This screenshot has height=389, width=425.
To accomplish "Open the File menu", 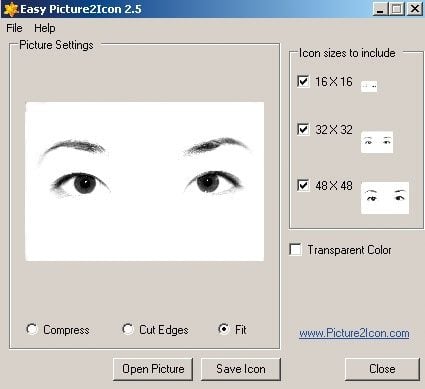I will (x=14, y=28).
